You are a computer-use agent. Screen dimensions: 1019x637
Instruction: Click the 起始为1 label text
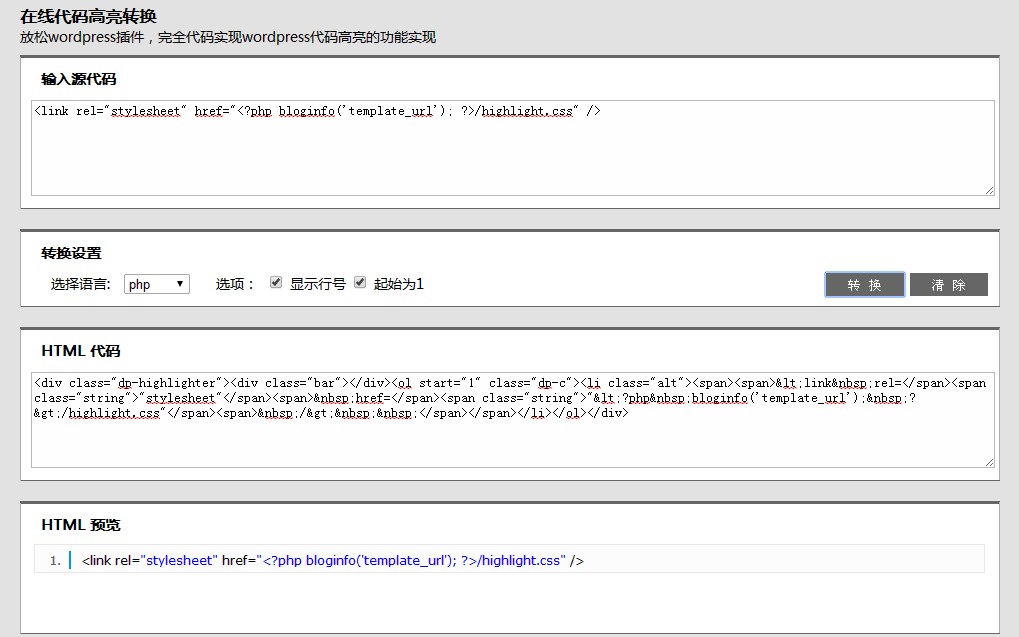[399, 284]
